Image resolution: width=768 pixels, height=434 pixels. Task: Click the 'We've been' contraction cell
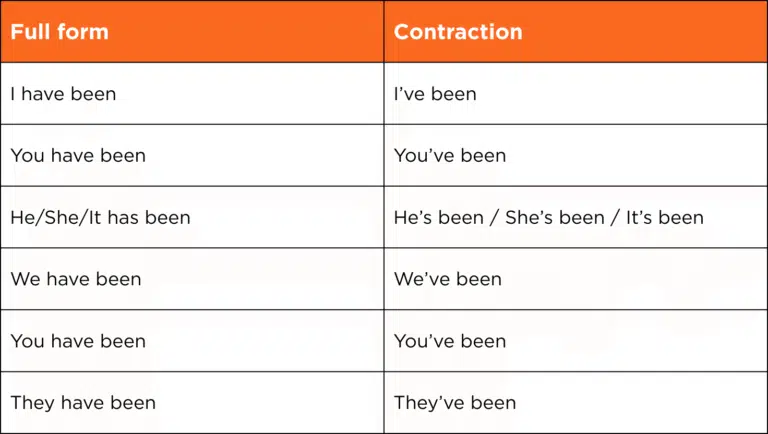coord(448,279)
